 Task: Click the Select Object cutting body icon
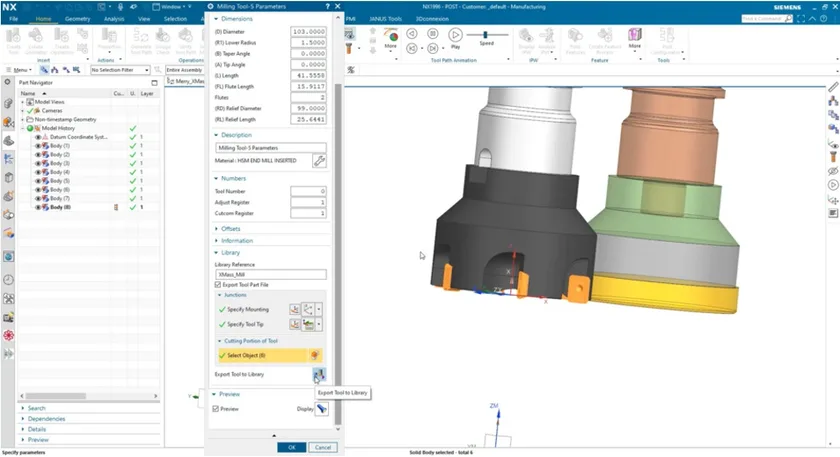[x=315, y=355]
